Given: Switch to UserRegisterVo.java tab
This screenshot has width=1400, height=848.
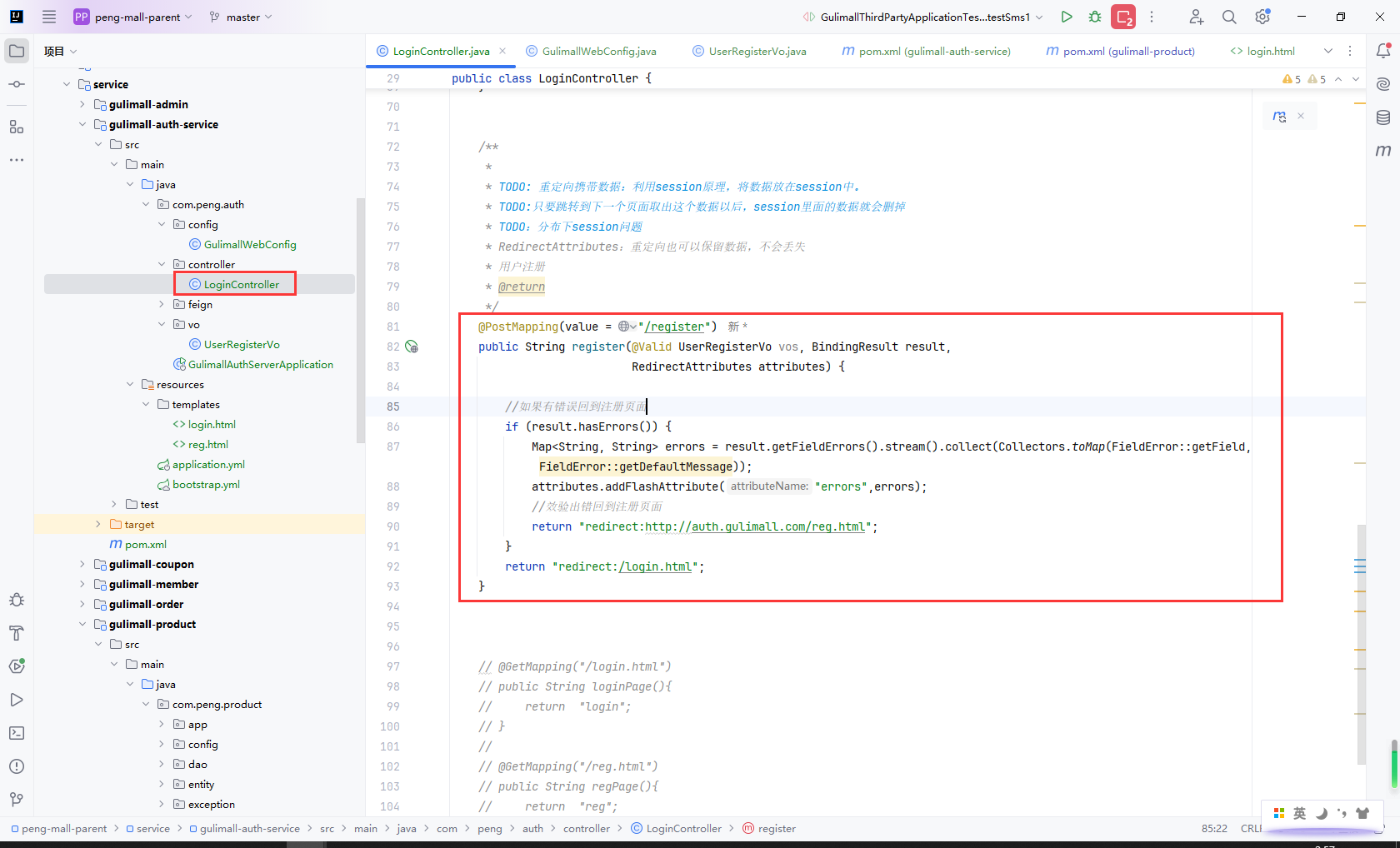Looking at the screenshot, I should click(x=749, y=51).
